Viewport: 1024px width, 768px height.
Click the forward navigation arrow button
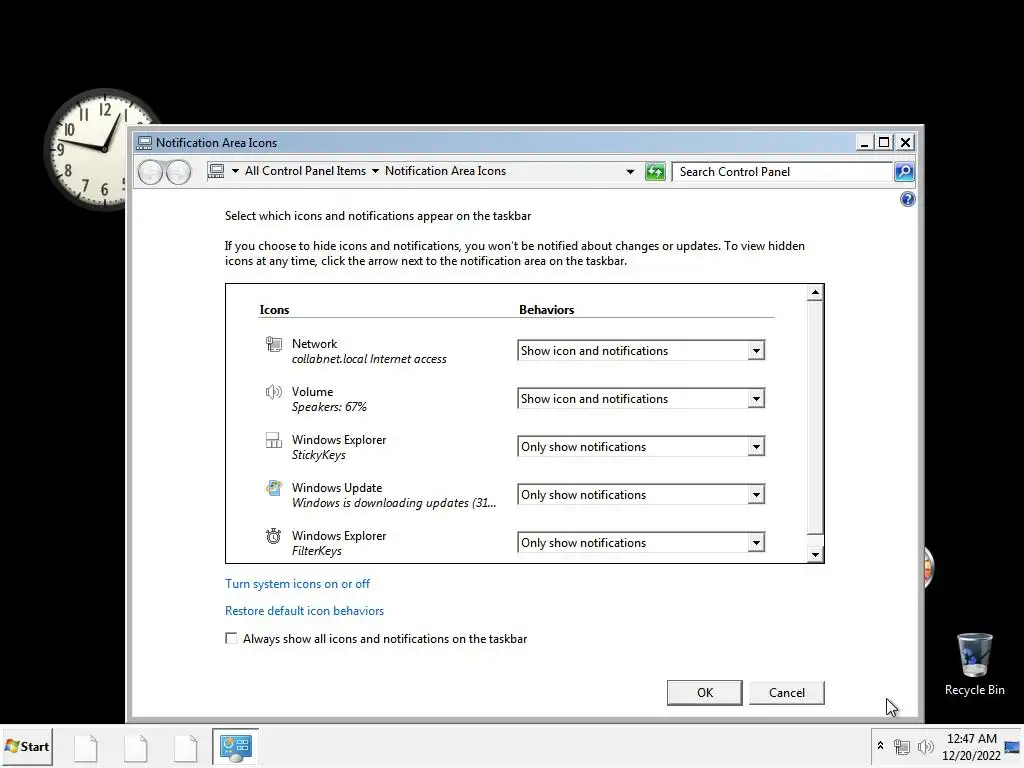click(178, 172)
